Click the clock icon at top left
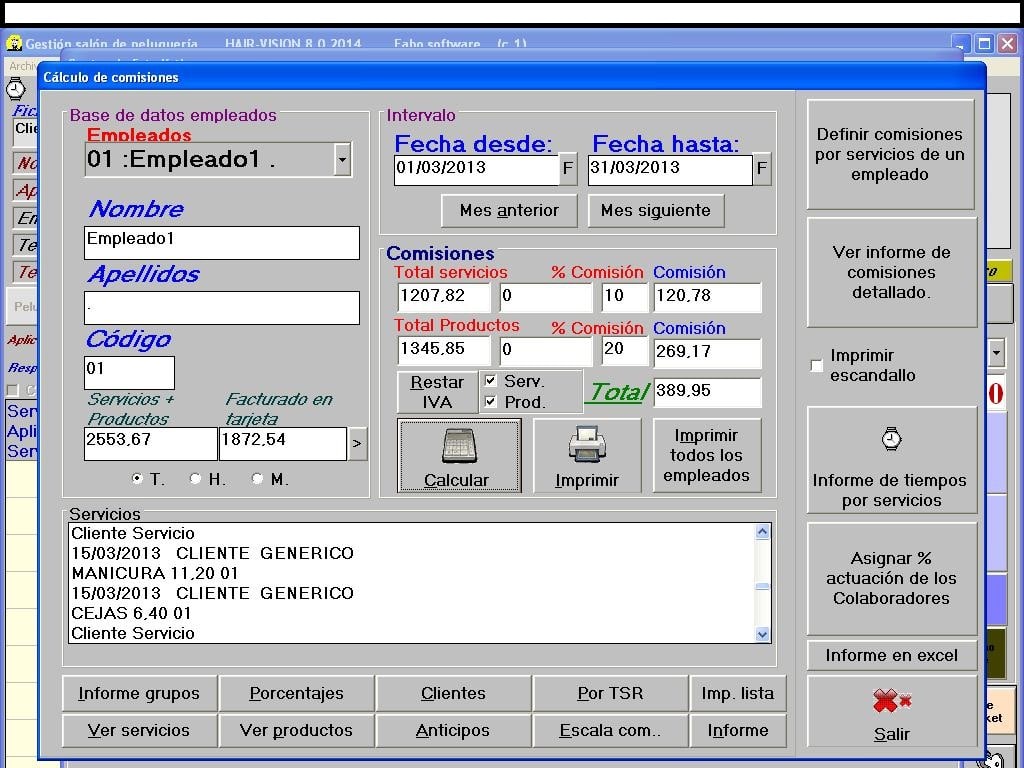The height and width of the screenshot is (768, 1024). 16,89
